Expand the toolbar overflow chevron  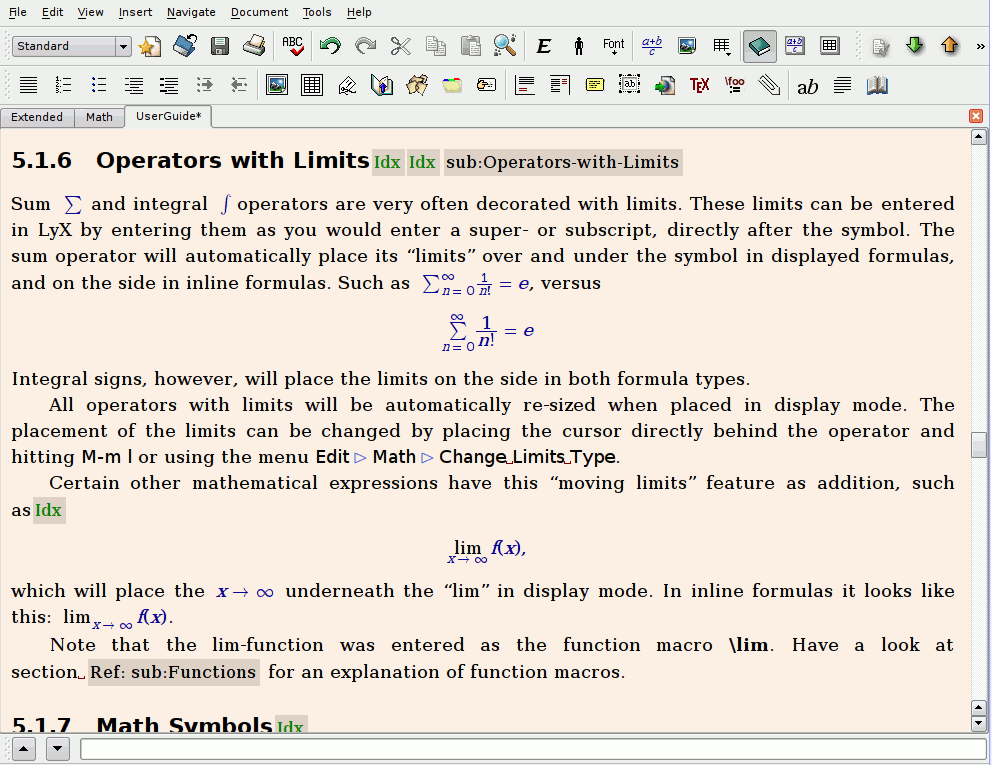[x=980, y=46]
